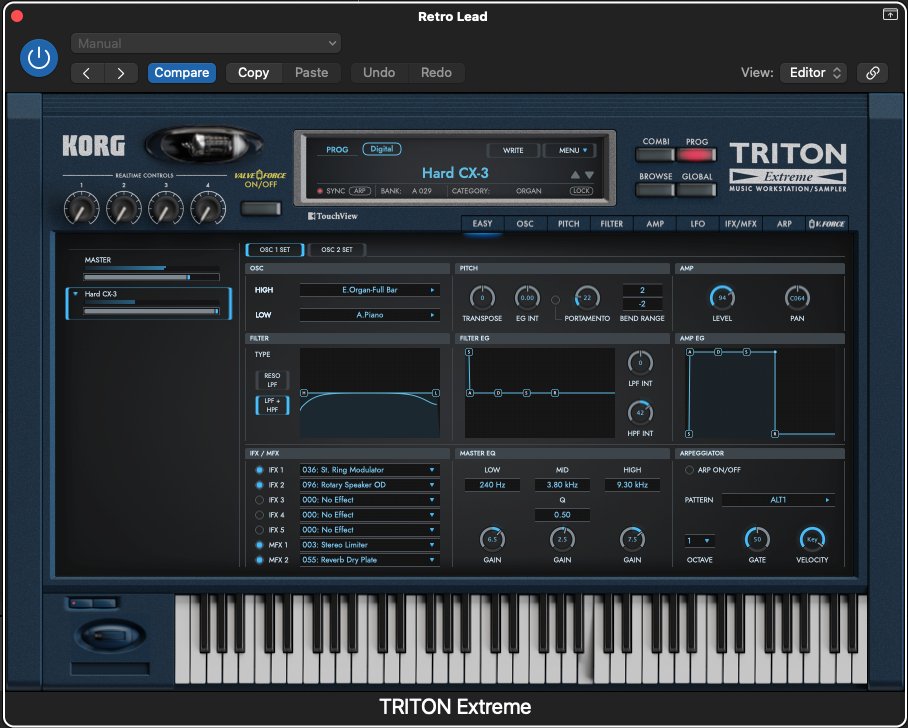
Task: Open the arpeggiator OCTAVE dropdown
Action: (700, 541)
